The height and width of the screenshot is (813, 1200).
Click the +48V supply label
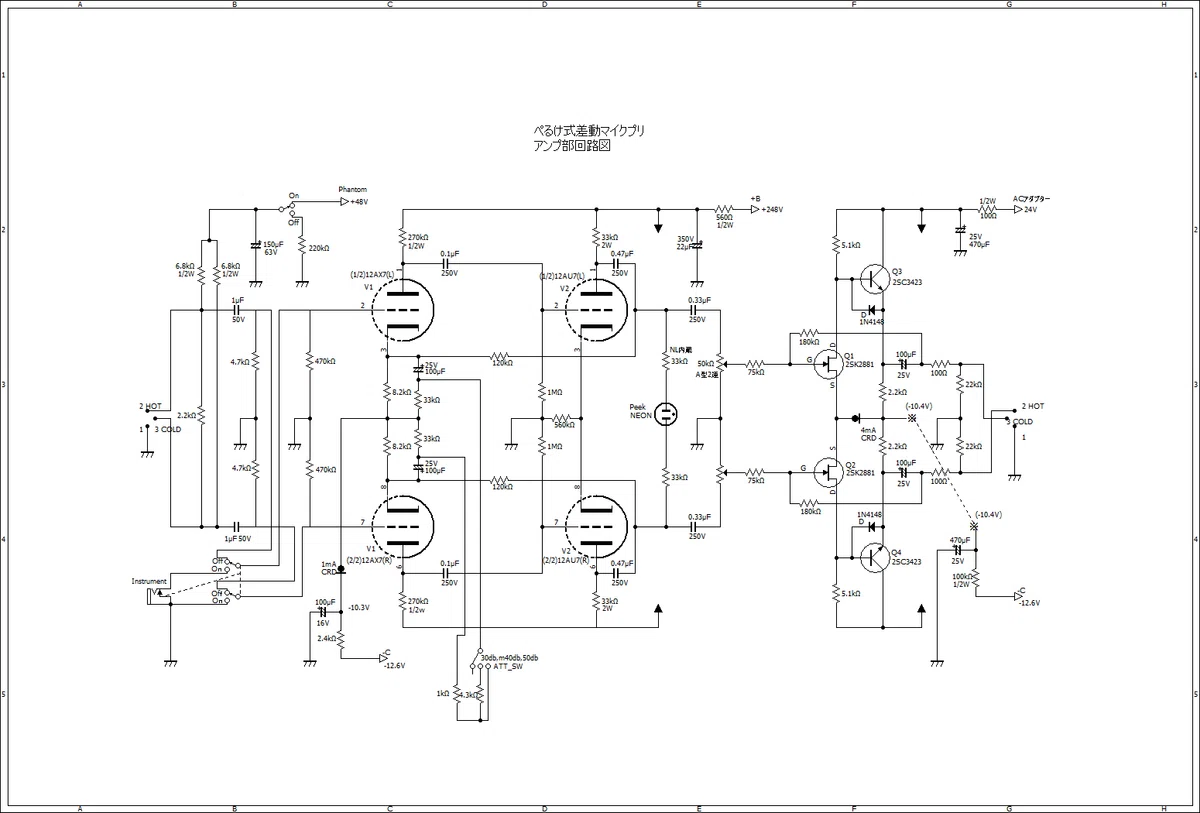tap(359, 202)
